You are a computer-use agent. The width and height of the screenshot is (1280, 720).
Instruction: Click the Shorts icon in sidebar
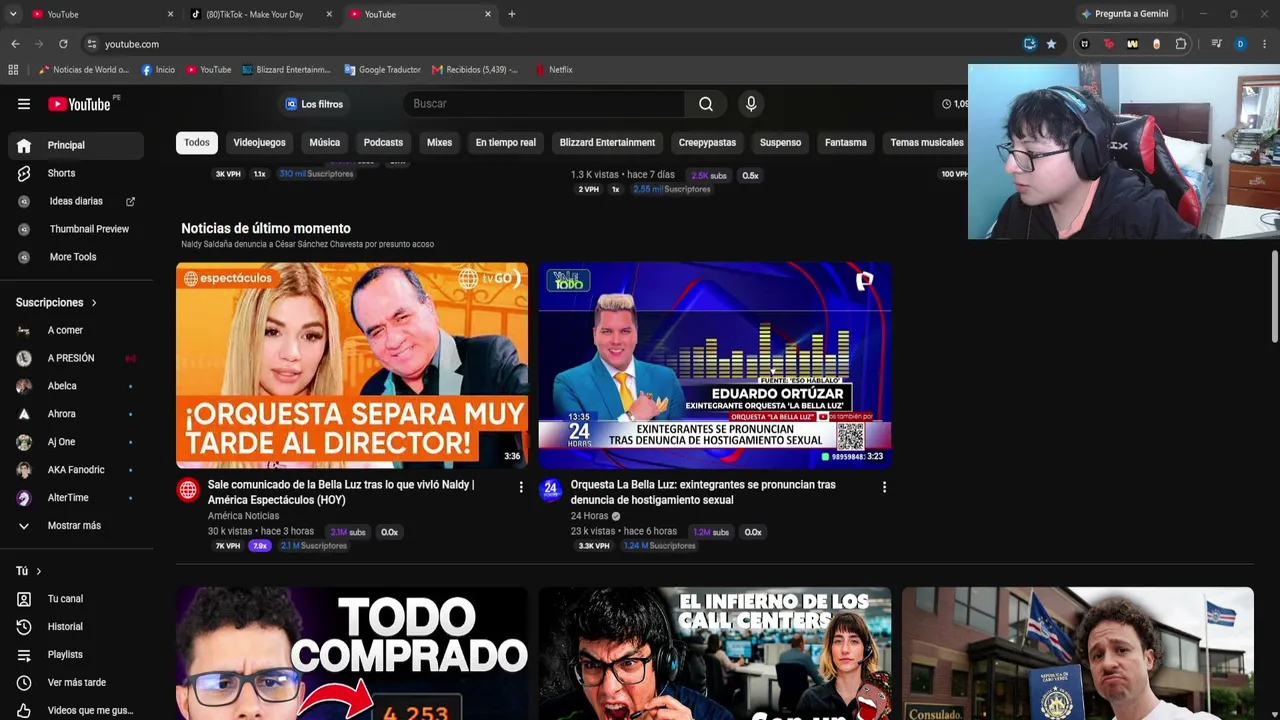24,173
